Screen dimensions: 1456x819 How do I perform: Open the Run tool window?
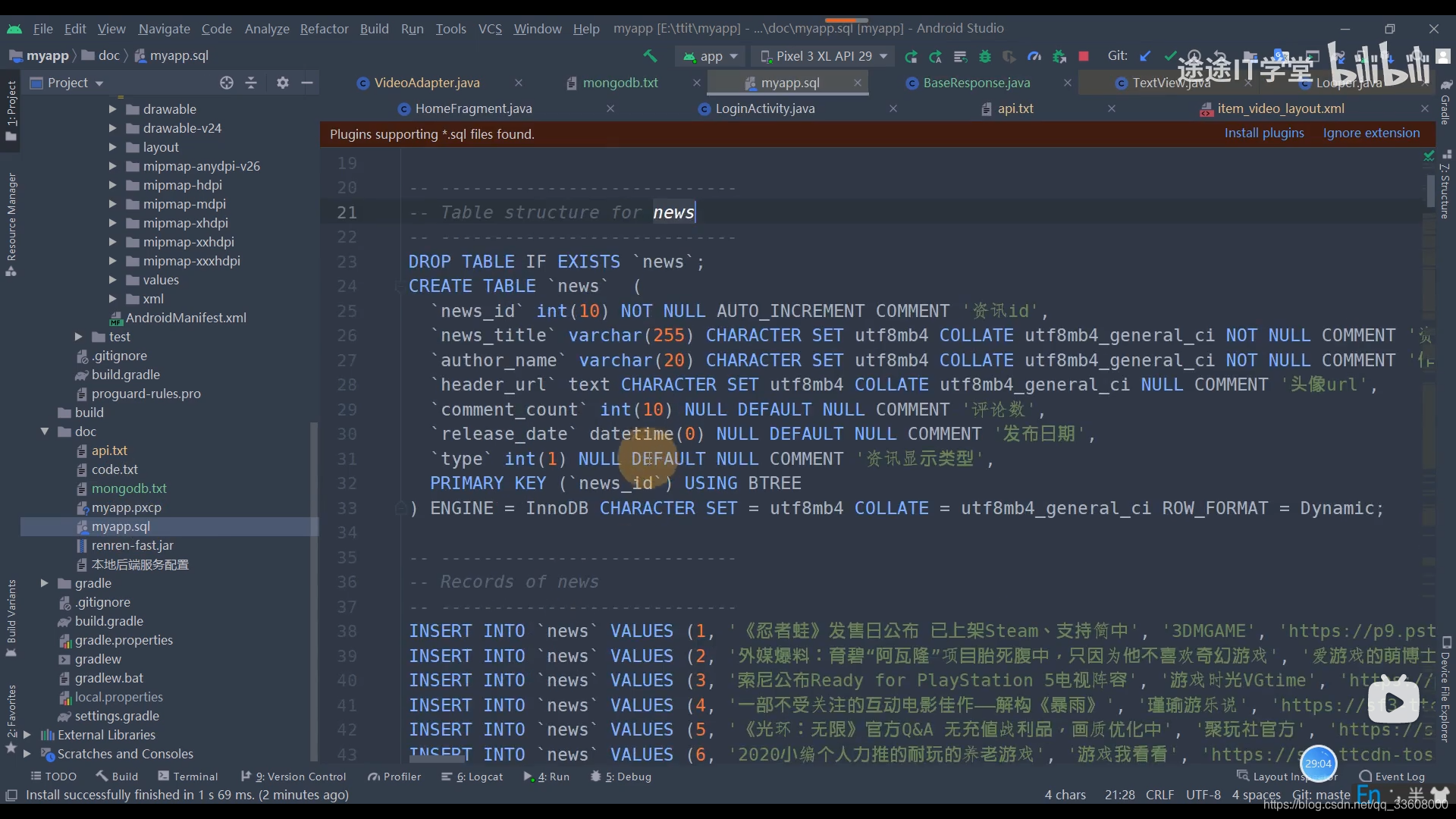pyautogui.click(x=546, y=777)
